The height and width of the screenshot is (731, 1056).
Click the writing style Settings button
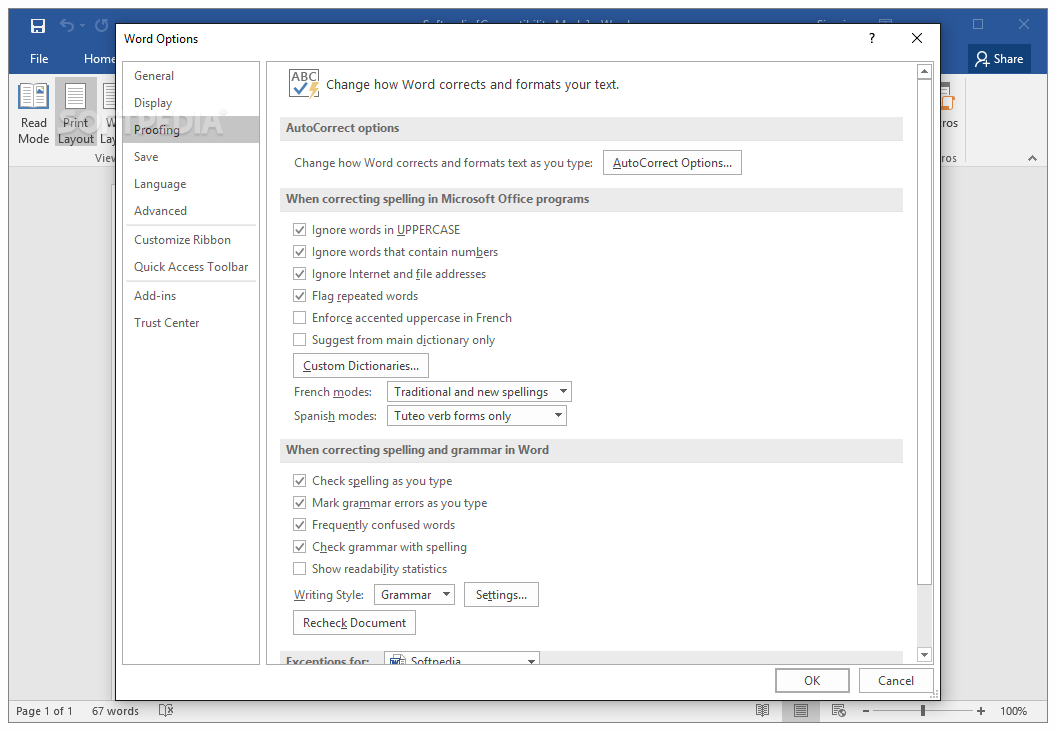coord(501,595)
